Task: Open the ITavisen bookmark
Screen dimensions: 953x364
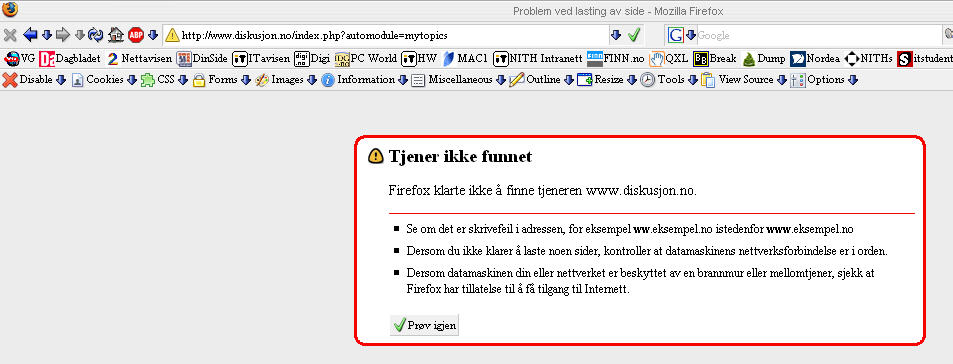Action: pos(261,59)
